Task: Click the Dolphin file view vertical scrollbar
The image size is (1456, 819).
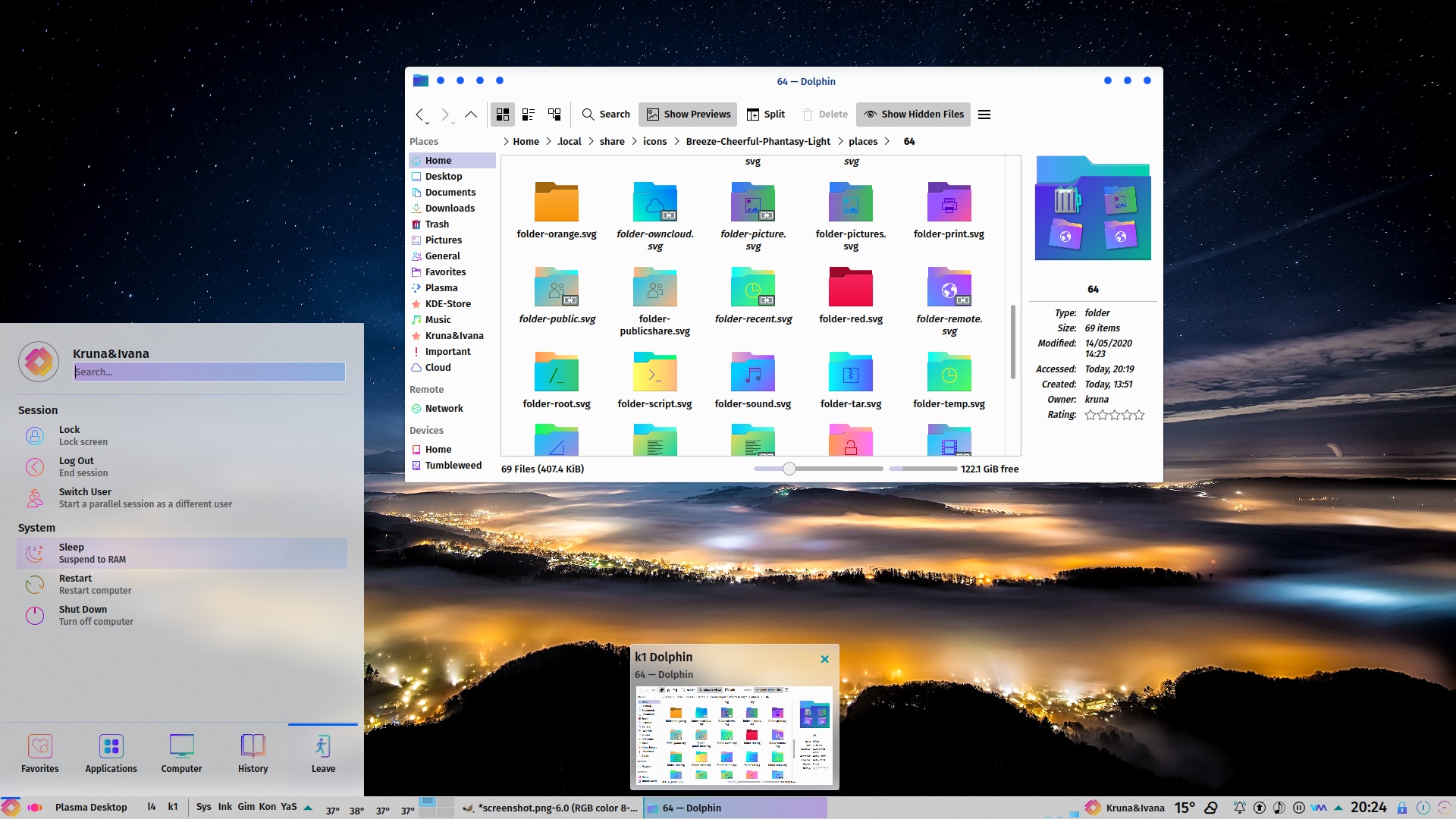Action: [1012, 341]
